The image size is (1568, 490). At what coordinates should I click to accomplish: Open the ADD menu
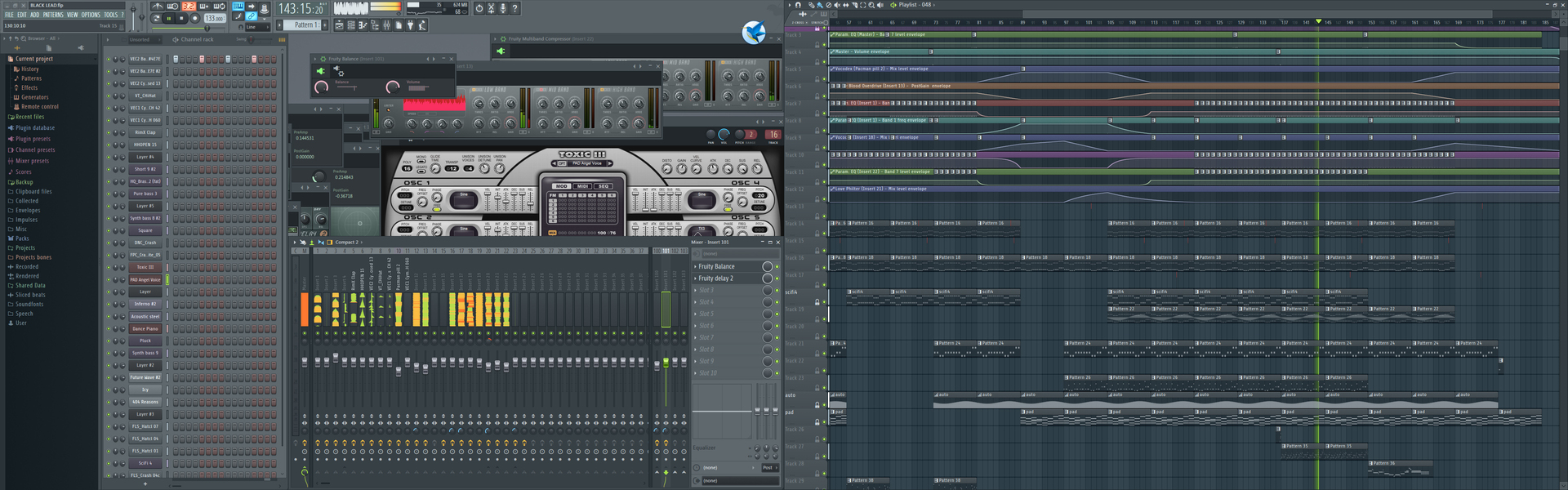click(x=35, y=15)
